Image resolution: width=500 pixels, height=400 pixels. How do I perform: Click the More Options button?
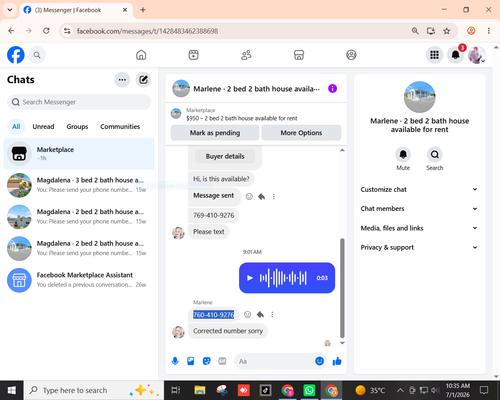pos(301,133)
